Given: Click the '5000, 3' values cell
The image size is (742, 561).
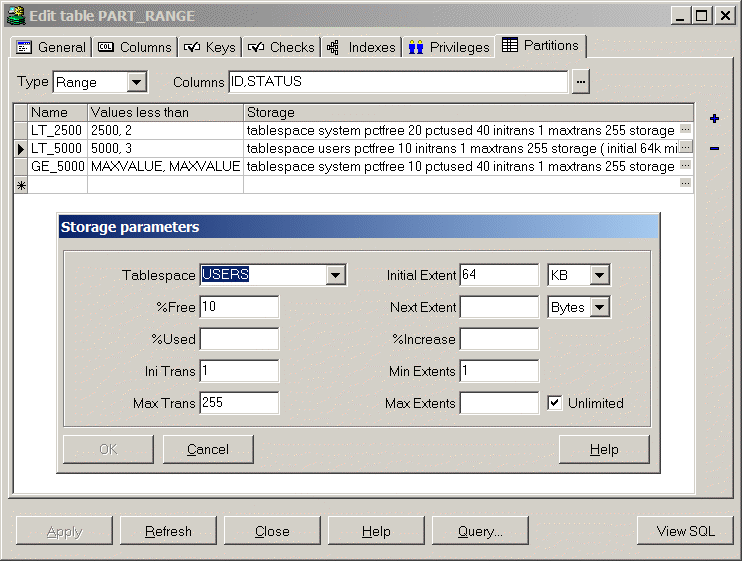Looking at the screenshot, I should pyautogui.click(x=166, y=149).
